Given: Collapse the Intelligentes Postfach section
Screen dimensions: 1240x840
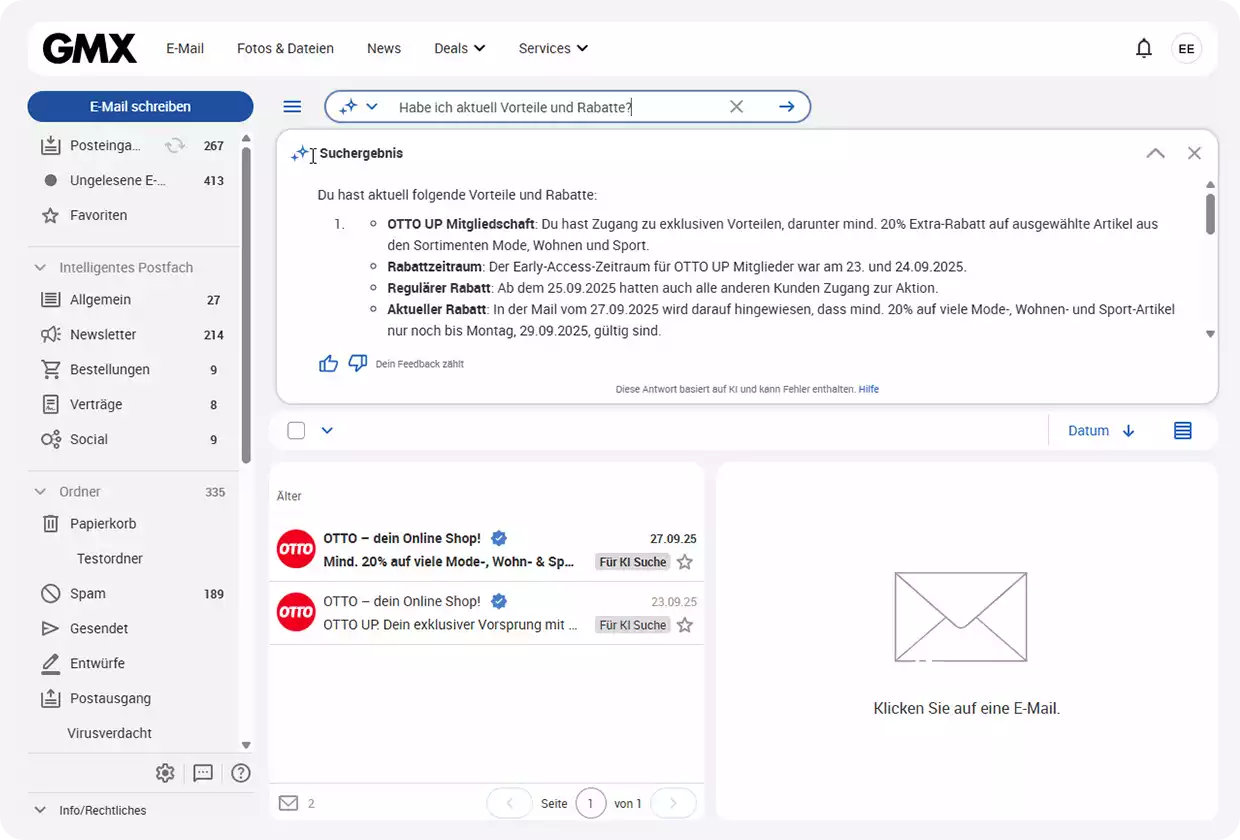Looking at the screenshot, I should click(x=40, y=267).
